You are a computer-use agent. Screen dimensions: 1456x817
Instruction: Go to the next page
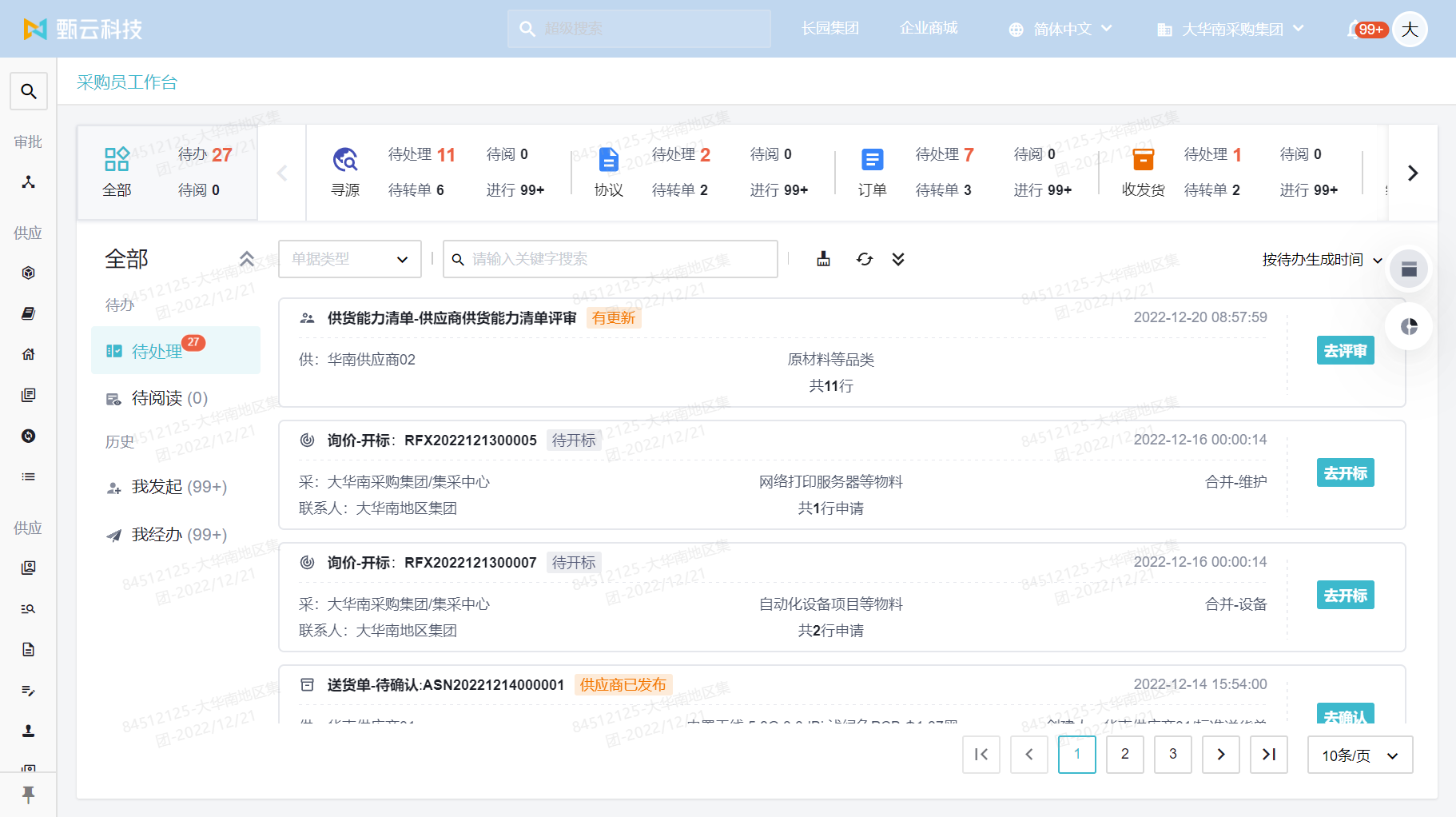(x=1221, y=755)
